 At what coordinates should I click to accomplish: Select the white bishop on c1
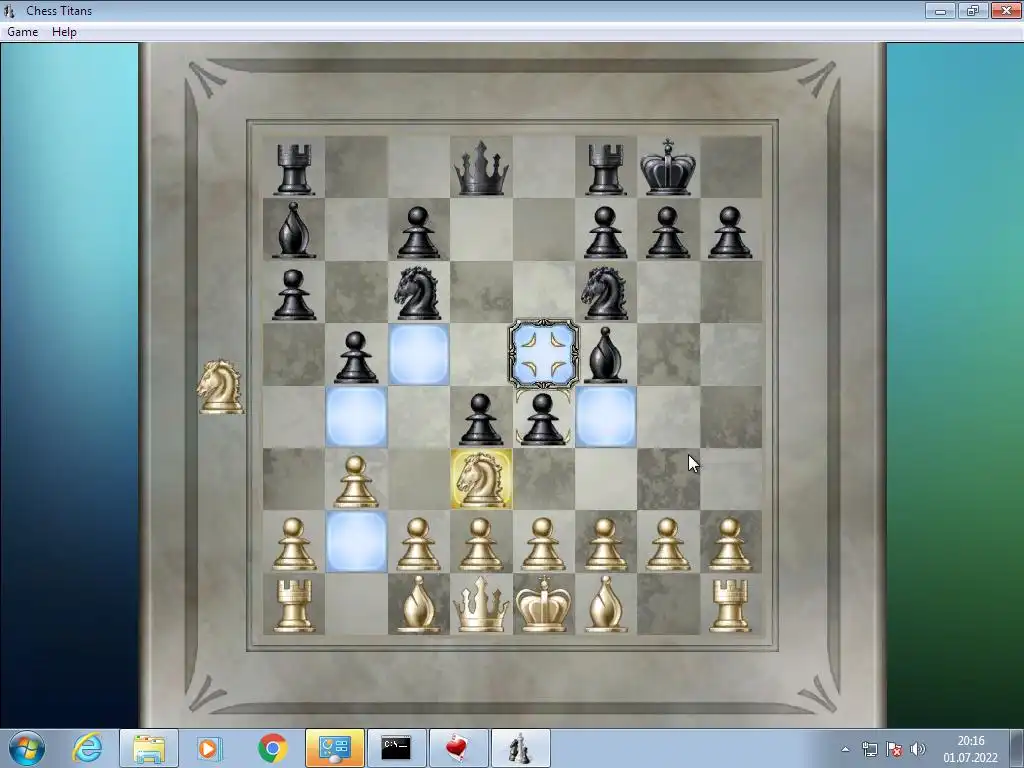[419, 605]
